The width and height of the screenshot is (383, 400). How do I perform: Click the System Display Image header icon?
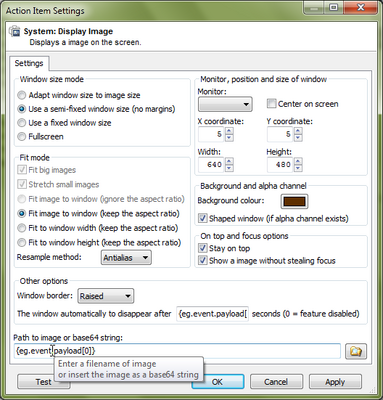pos(14,31)
